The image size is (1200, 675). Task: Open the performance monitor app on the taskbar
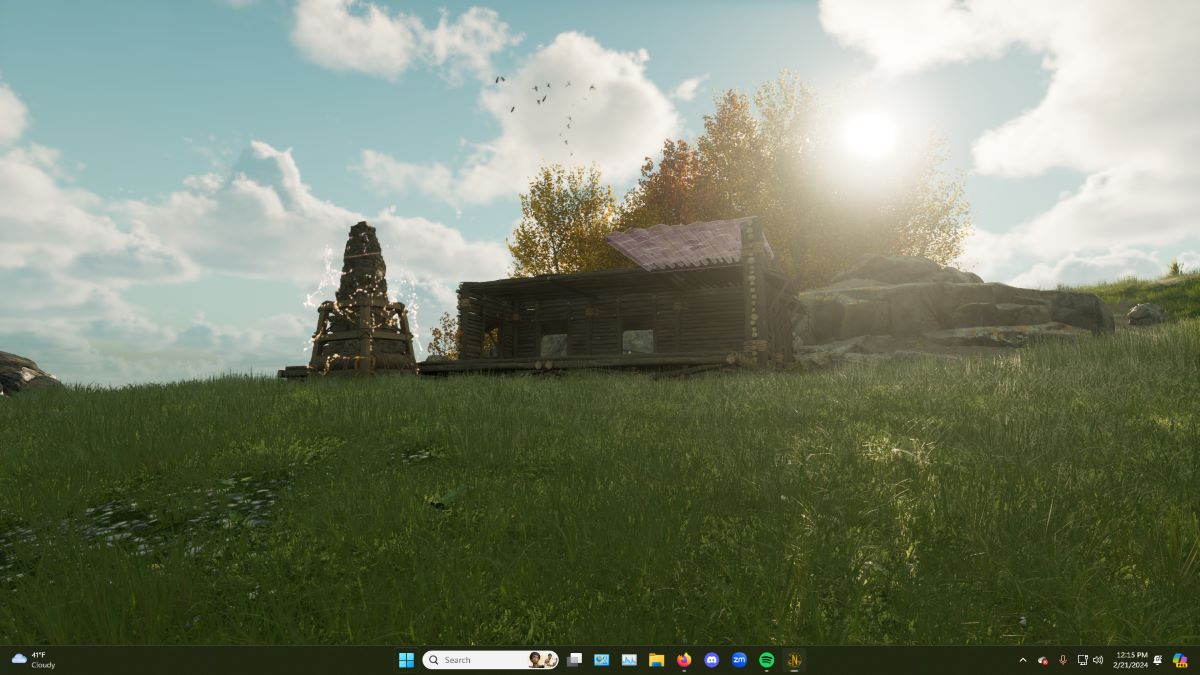[629, 660]
